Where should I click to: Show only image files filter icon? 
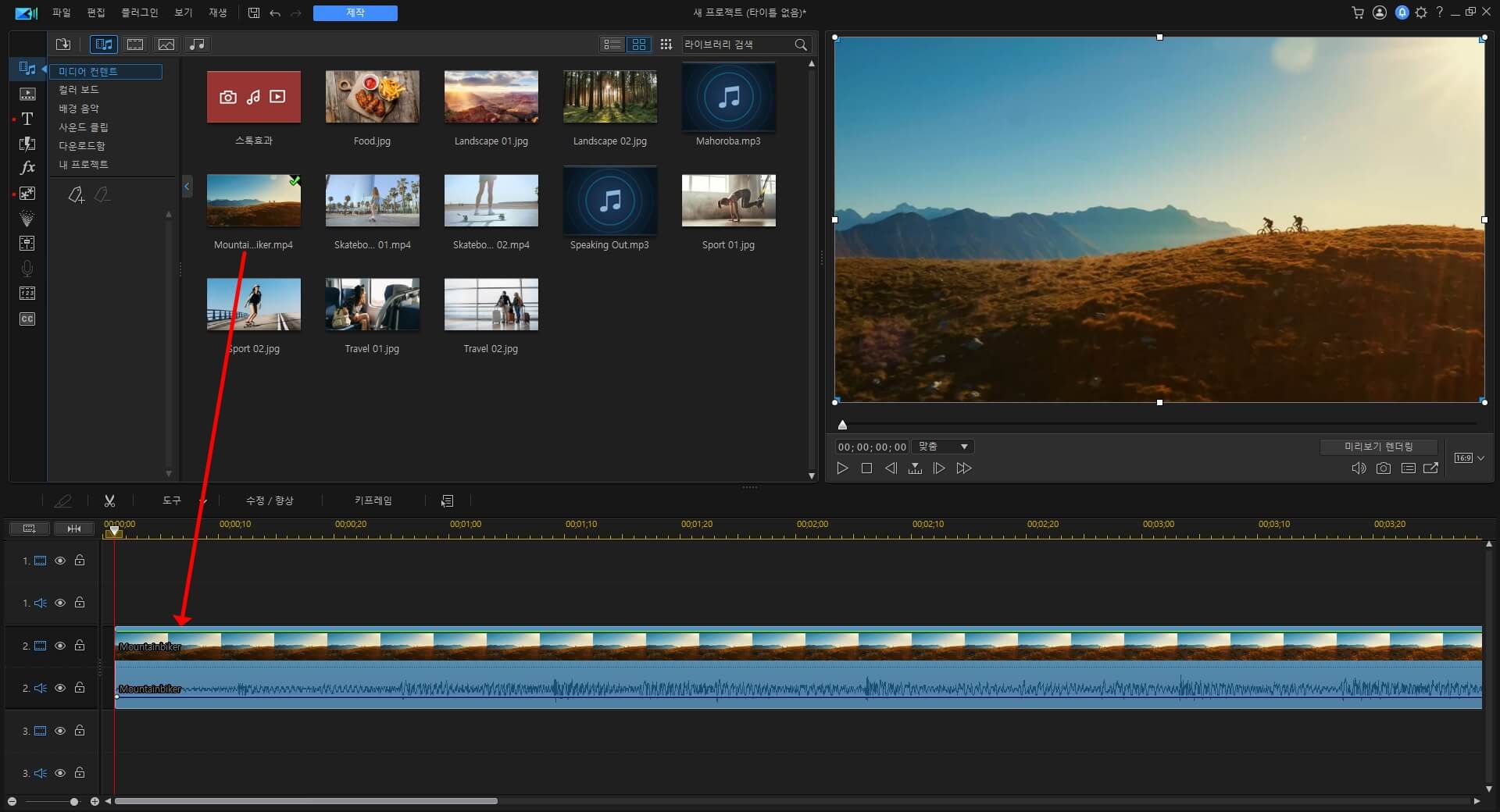[x=166, y=45]
